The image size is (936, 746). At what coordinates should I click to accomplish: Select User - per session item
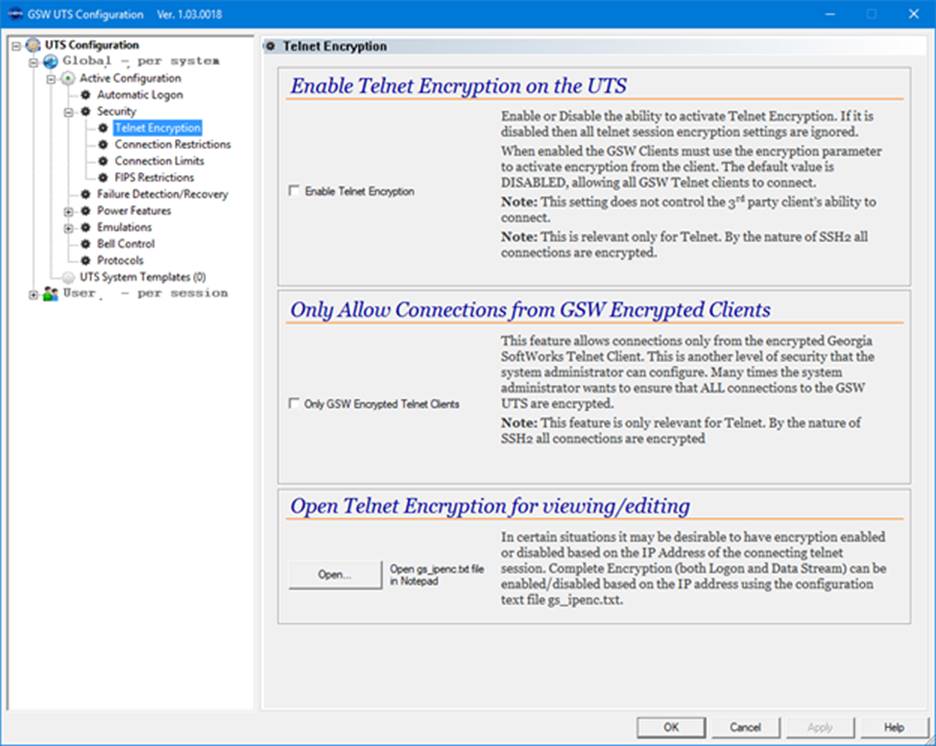(145, 294)
